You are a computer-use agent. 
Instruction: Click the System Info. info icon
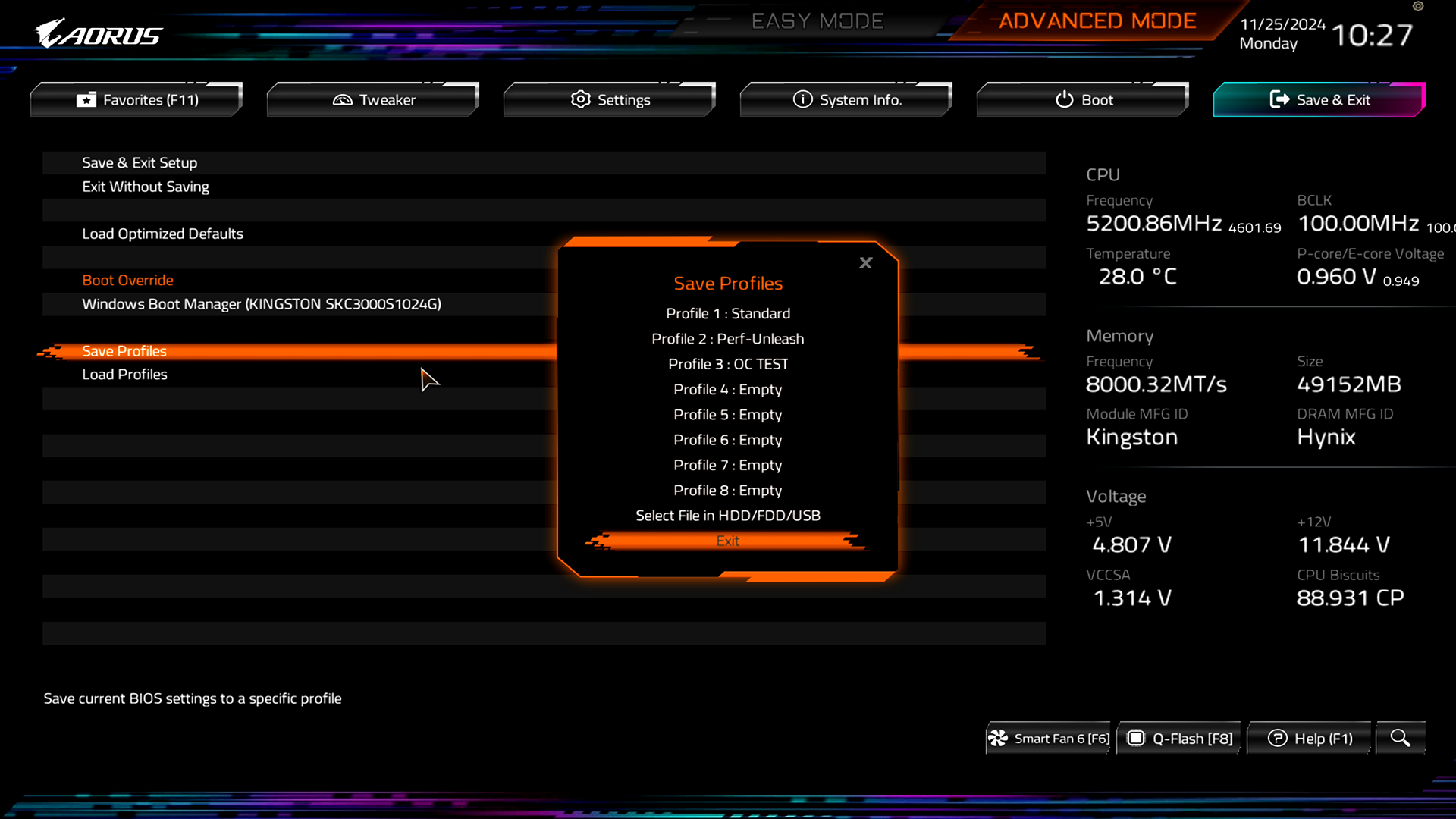802,99
